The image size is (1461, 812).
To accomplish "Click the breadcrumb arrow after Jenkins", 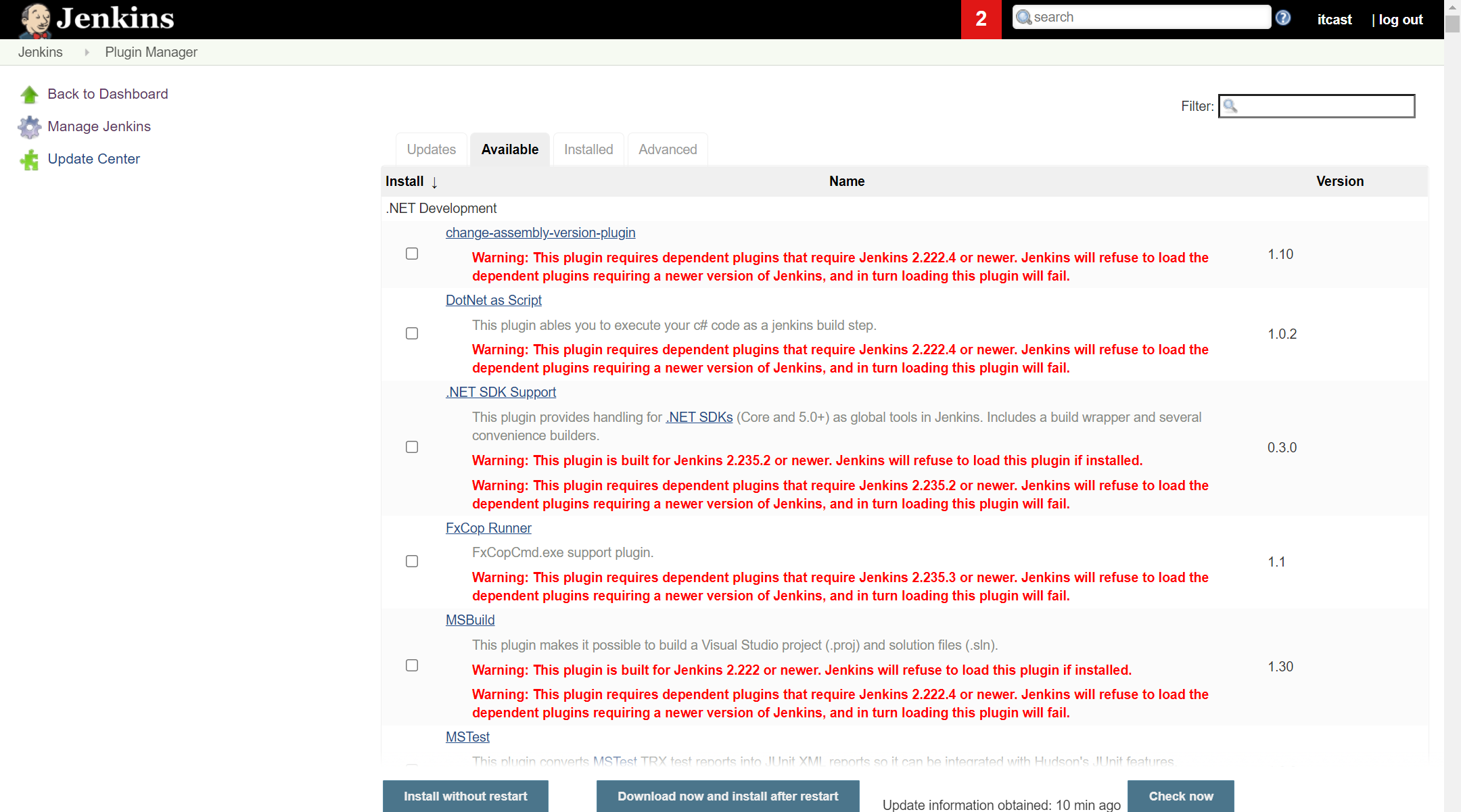I will point(87,52).
